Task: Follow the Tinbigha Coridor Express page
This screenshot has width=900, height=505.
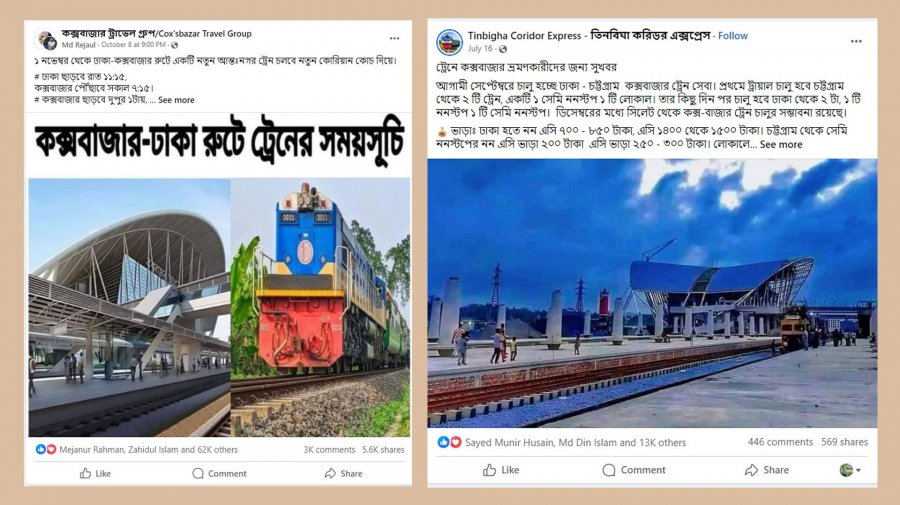Action: pos(733,36)
